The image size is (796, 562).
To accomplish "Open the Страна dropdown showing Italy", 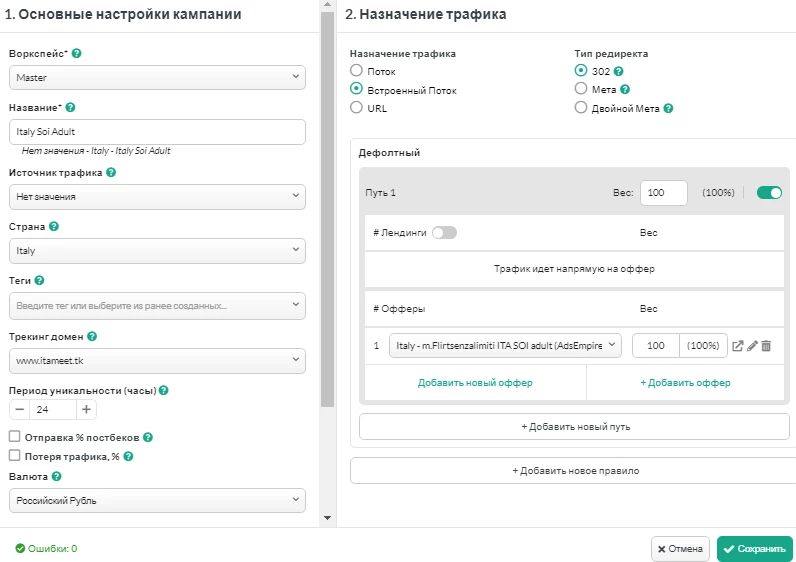I will (157, 251).
